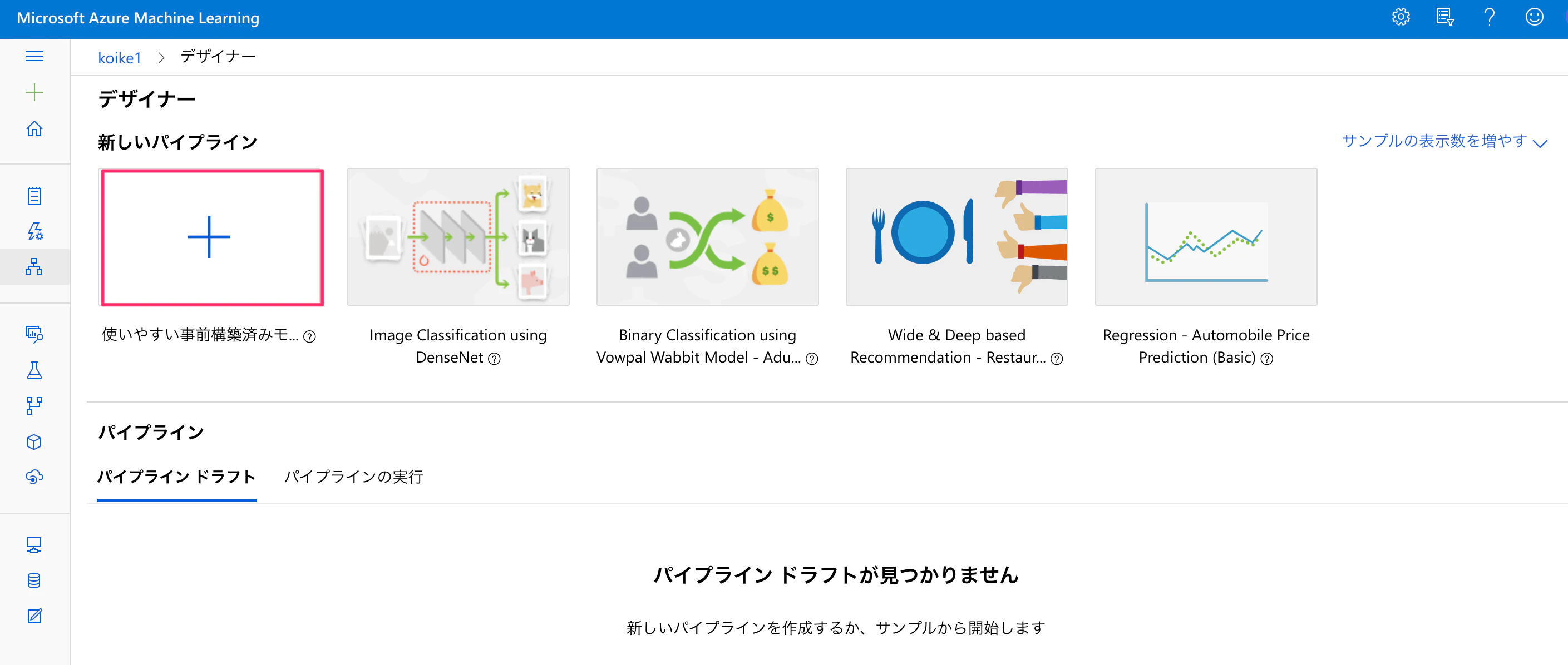The image size is (1568, 665).
Task: Open Binary Classification Vowpal Wabbit sample
Action: pyautogui.click(x=707, y=237)
